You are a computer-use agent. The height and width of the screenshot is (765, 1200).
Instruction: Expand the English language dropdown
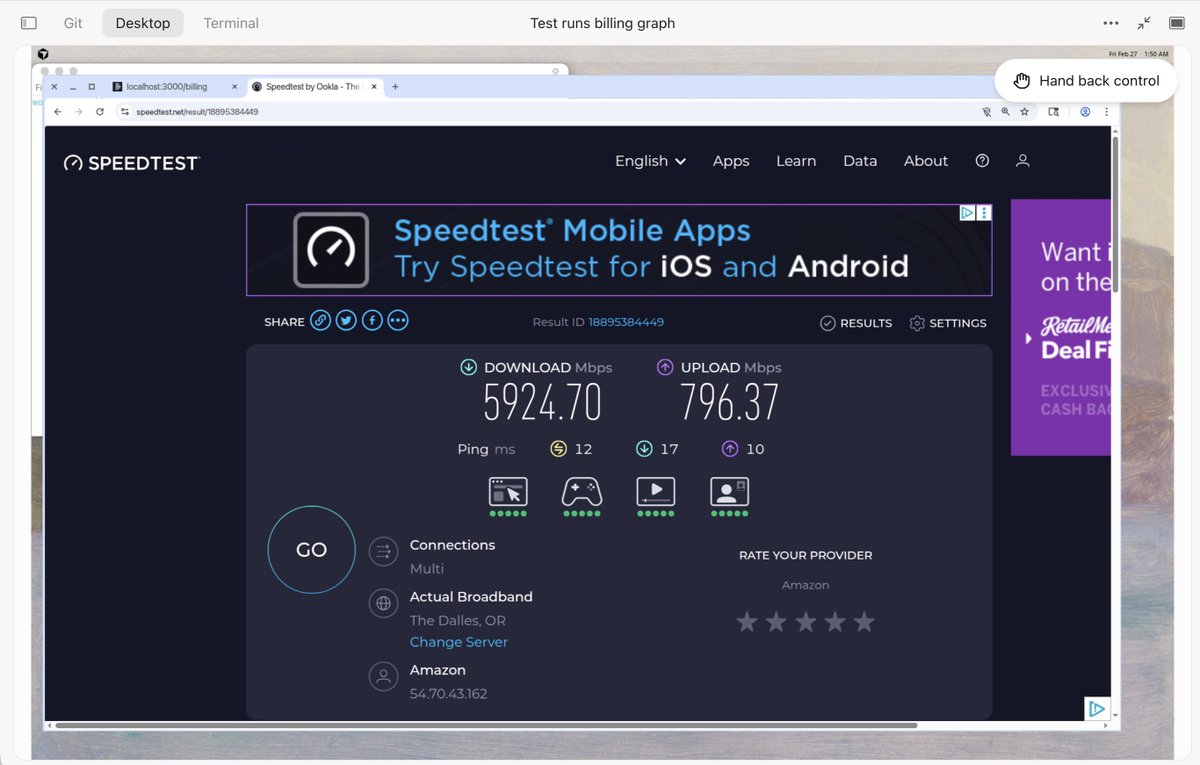[x=651, y=161]
